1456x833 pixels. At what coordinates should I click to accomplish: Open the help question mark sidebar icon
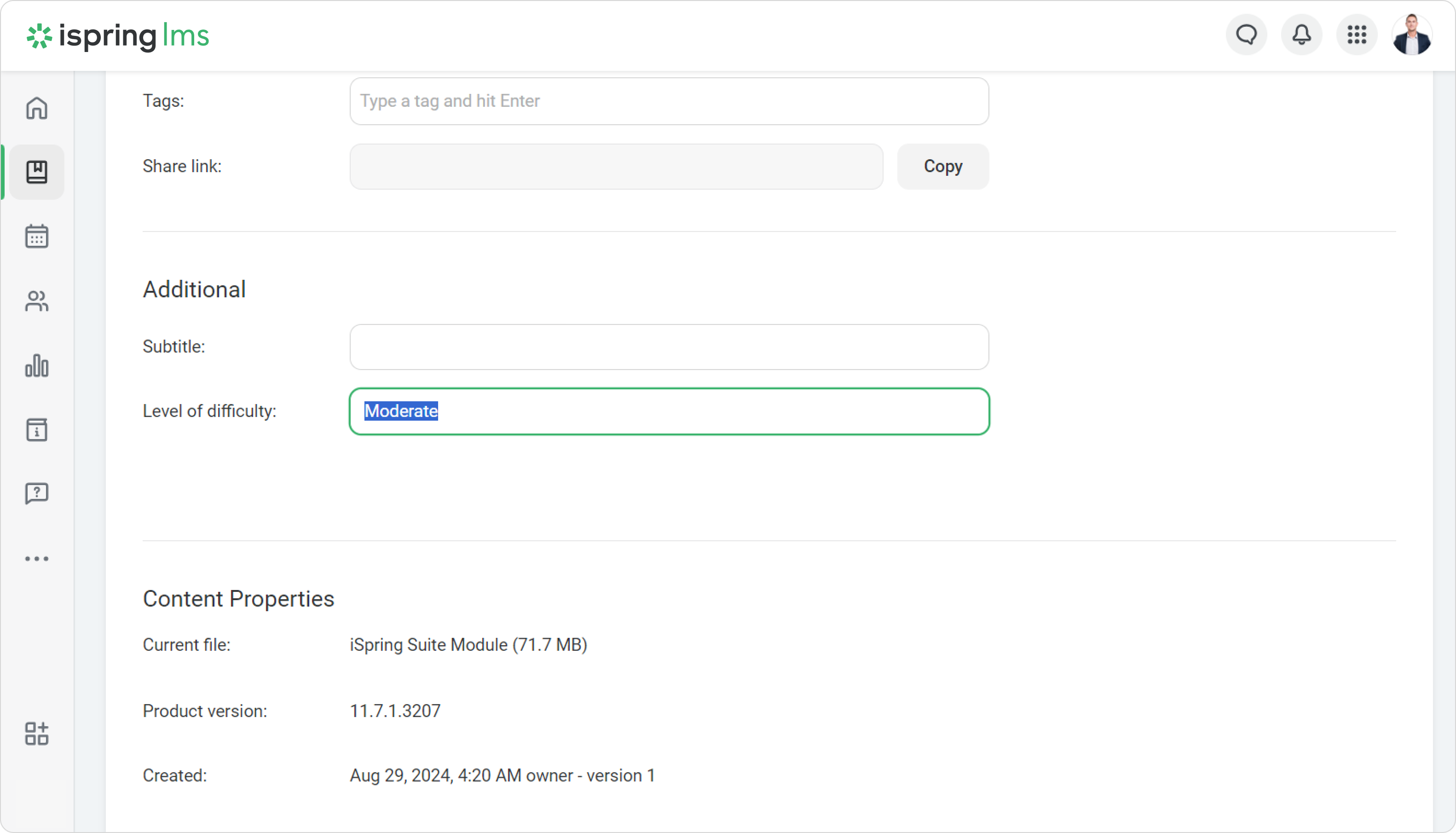(x=37, y=494)
